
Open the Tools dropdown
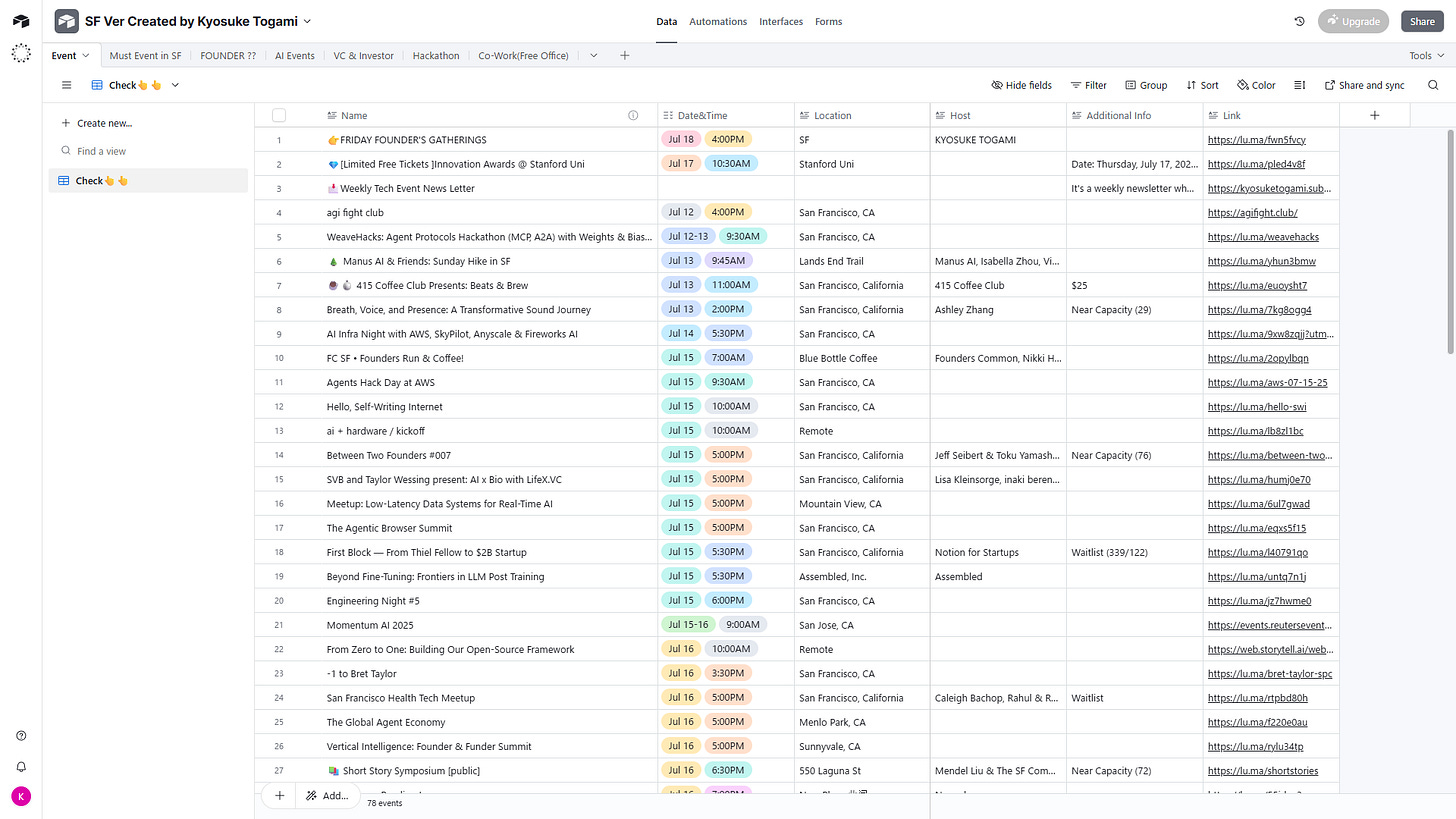[x=1425, y=56]
